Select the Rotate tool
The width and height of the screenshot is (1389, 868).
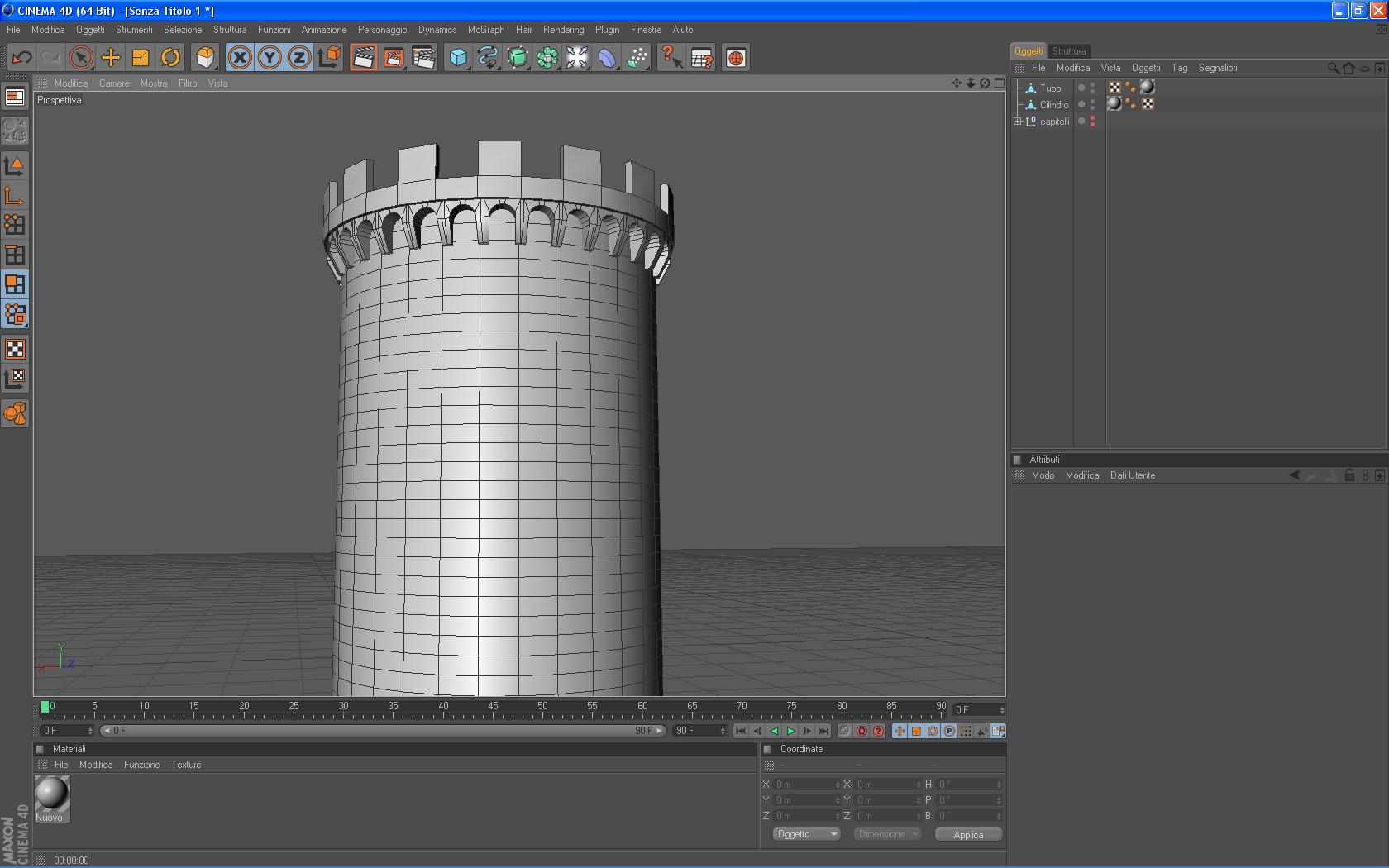pos(170,58)
